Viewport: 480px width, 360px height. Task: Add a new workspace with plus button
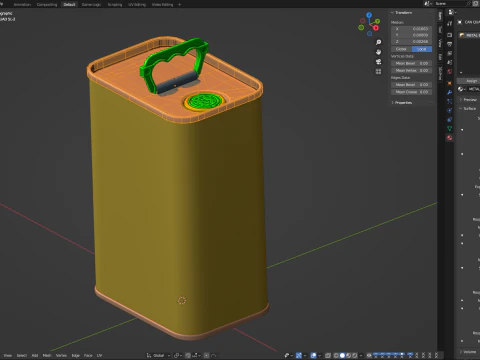tap(180, 4)
